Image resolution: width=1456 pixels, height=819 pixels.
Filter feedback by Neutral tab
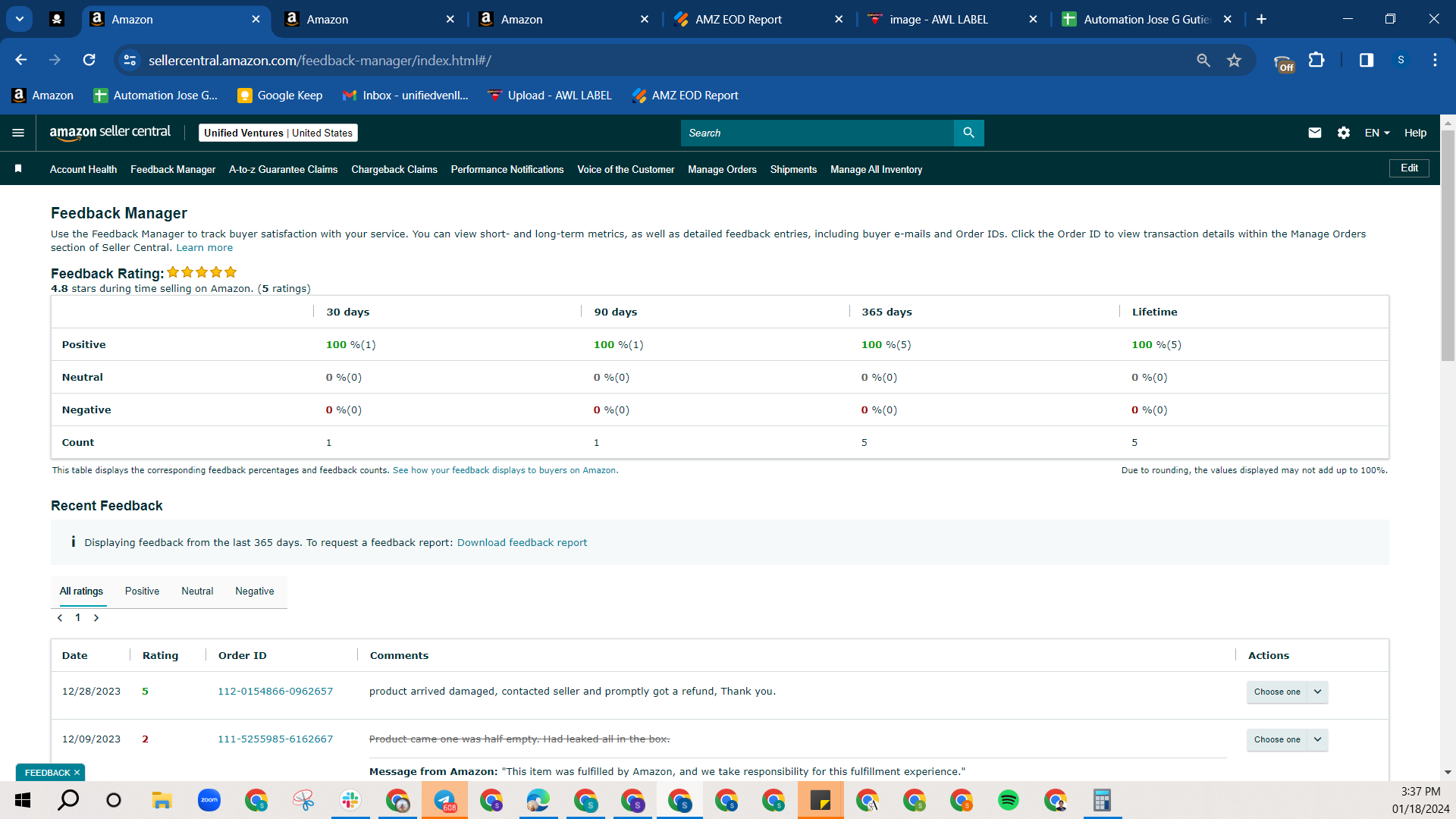click(197, 591)
